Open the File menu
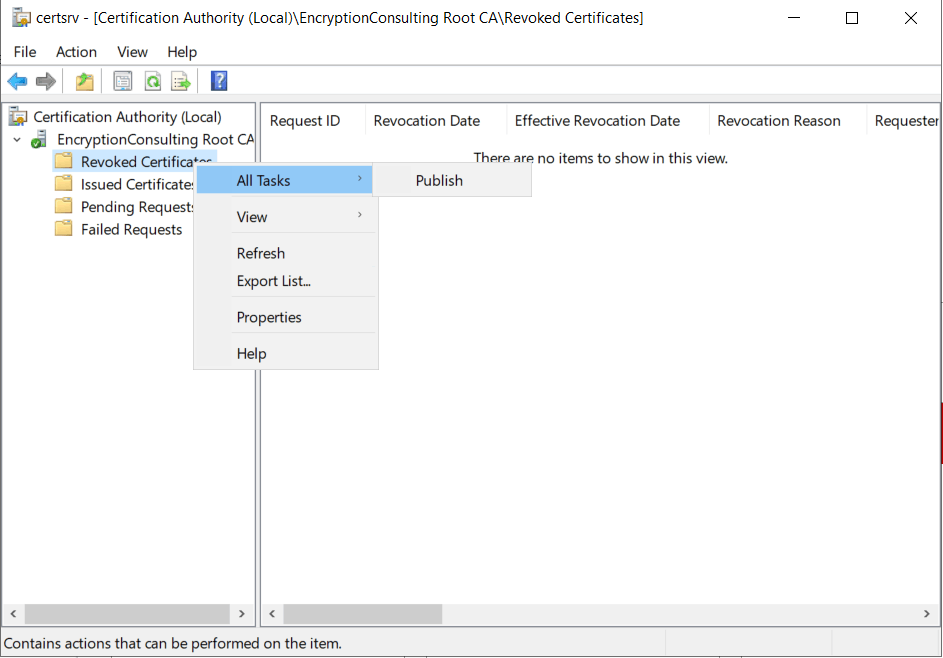The width and height of the screenshot is (943, 658). pyautogui.click(x=25, y=52)
